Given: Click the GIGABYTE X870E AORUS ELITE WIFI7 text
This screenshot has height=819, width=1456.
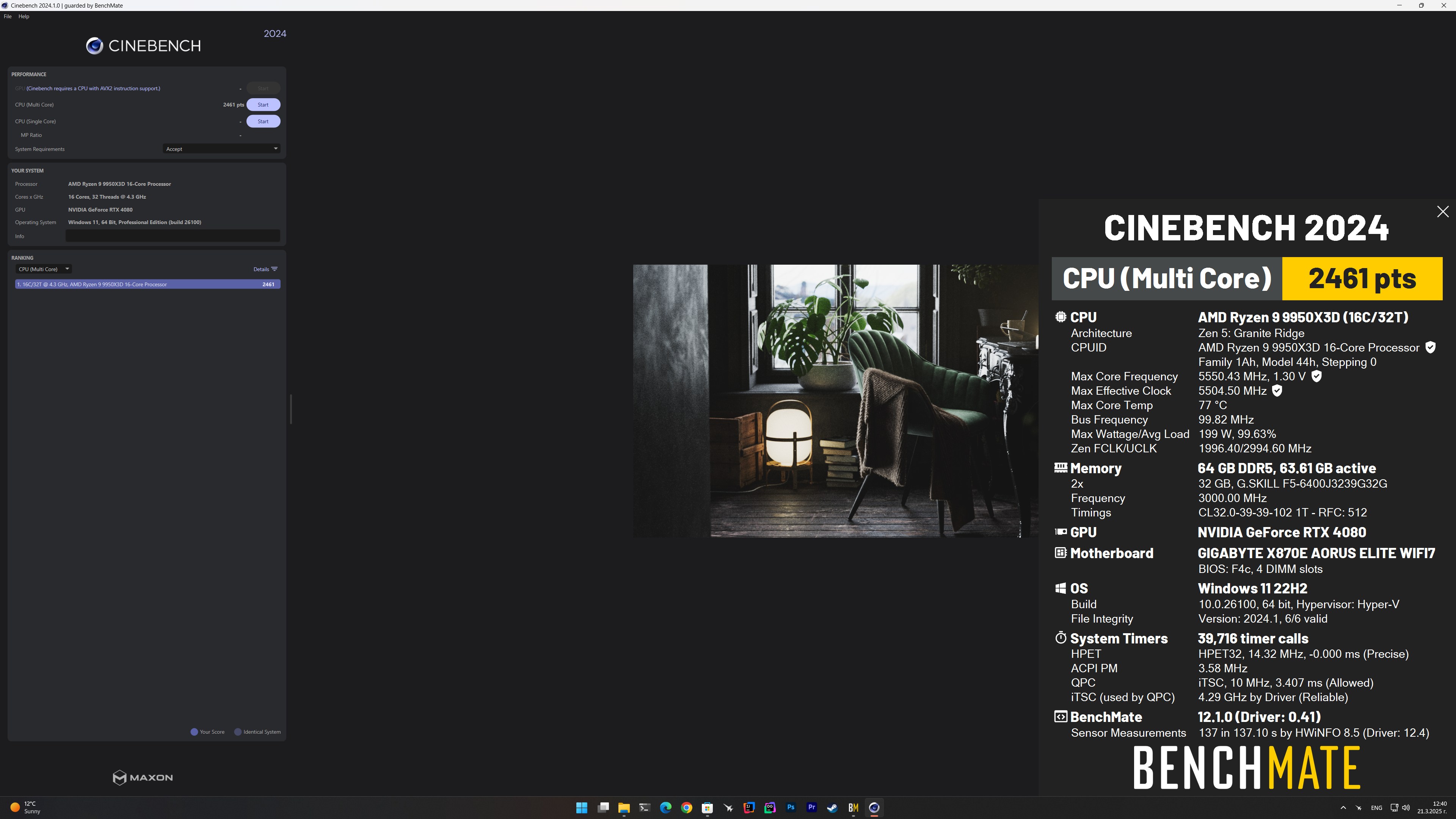Looking at the screenshot, I should point(1316,553).
